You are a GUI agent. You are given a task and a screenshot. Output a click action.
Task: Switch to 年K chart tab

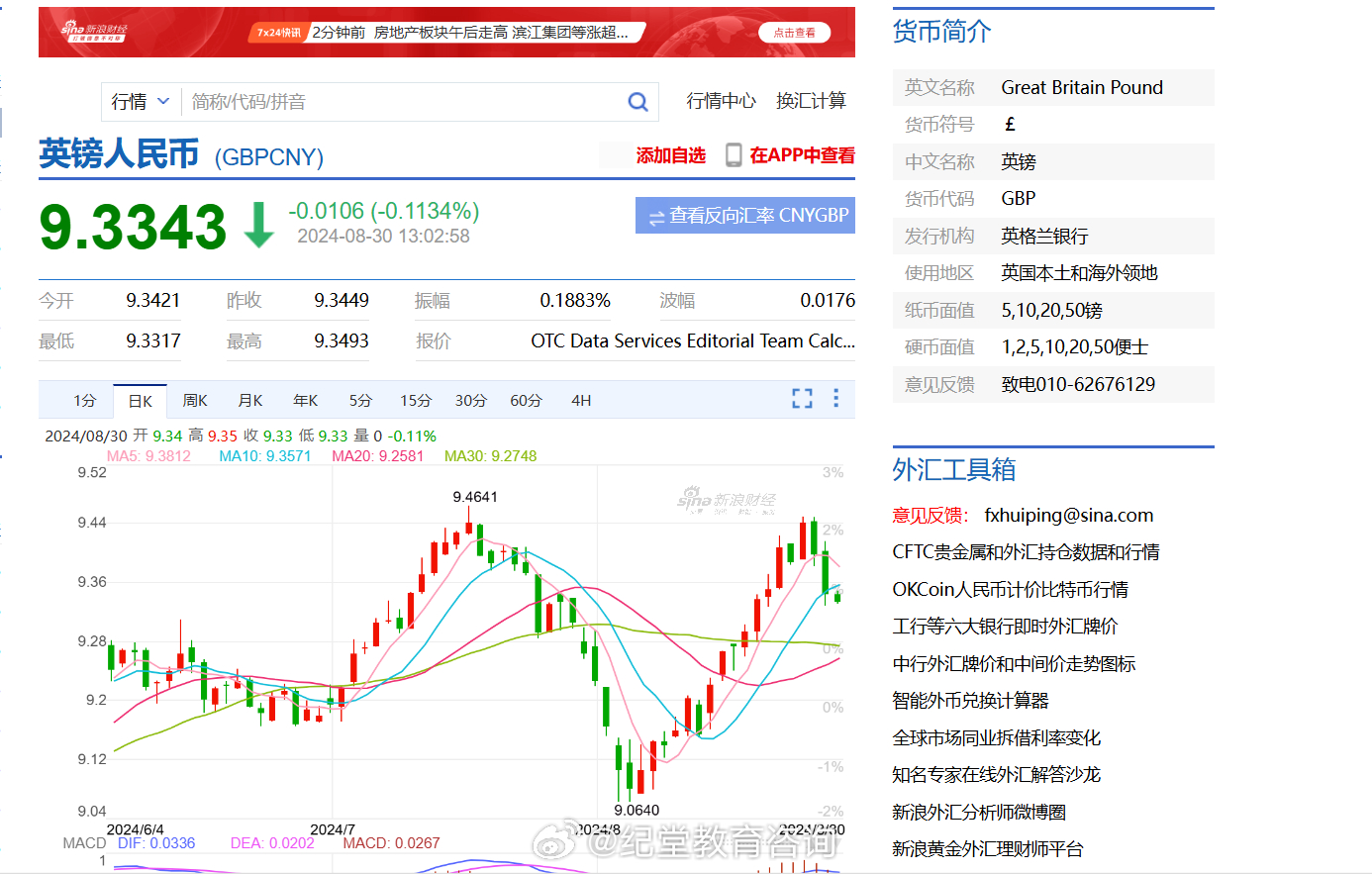click(306, 400)
